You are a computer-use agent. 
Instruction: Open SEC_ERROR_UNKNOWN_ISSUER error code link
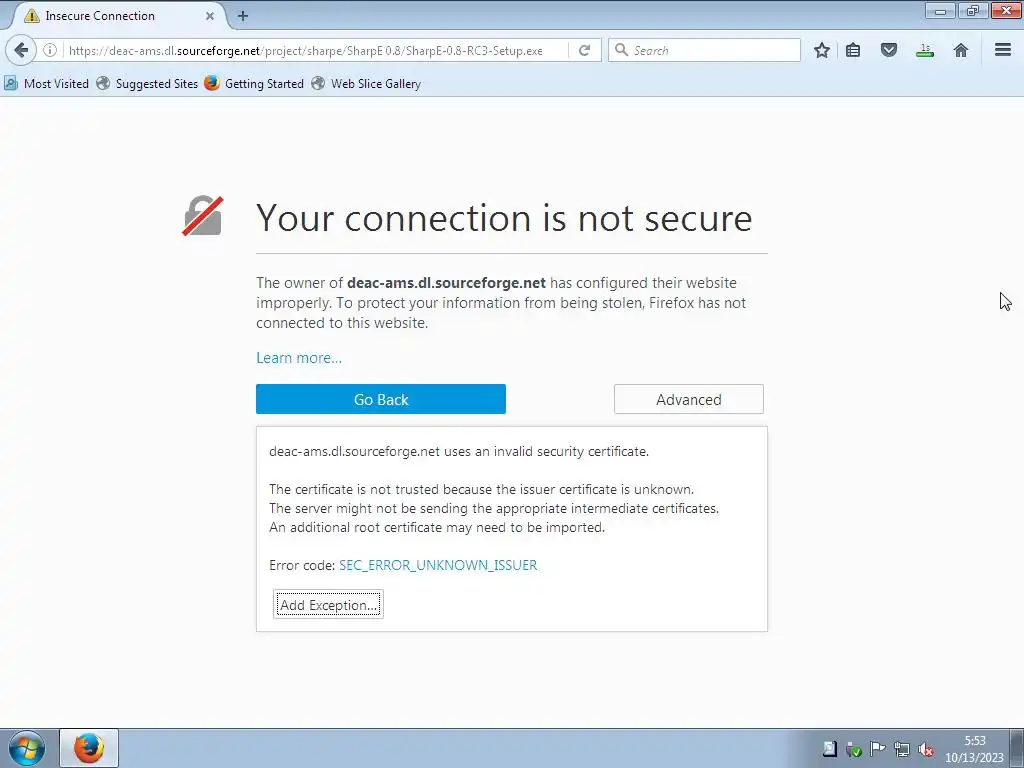pos(438,565)
